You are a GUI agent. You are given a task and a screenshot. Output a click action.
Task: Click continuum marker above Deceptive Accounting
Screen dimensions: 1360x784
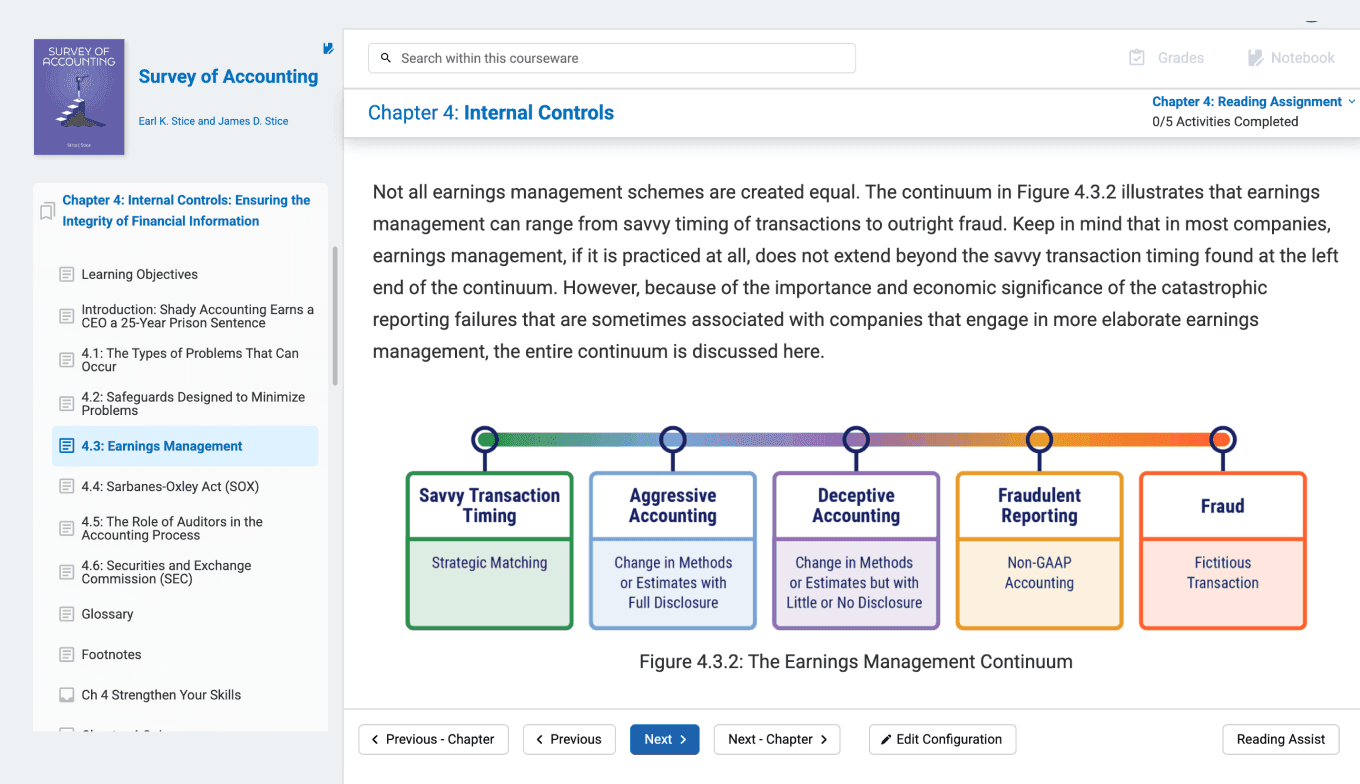pos(855,439)
